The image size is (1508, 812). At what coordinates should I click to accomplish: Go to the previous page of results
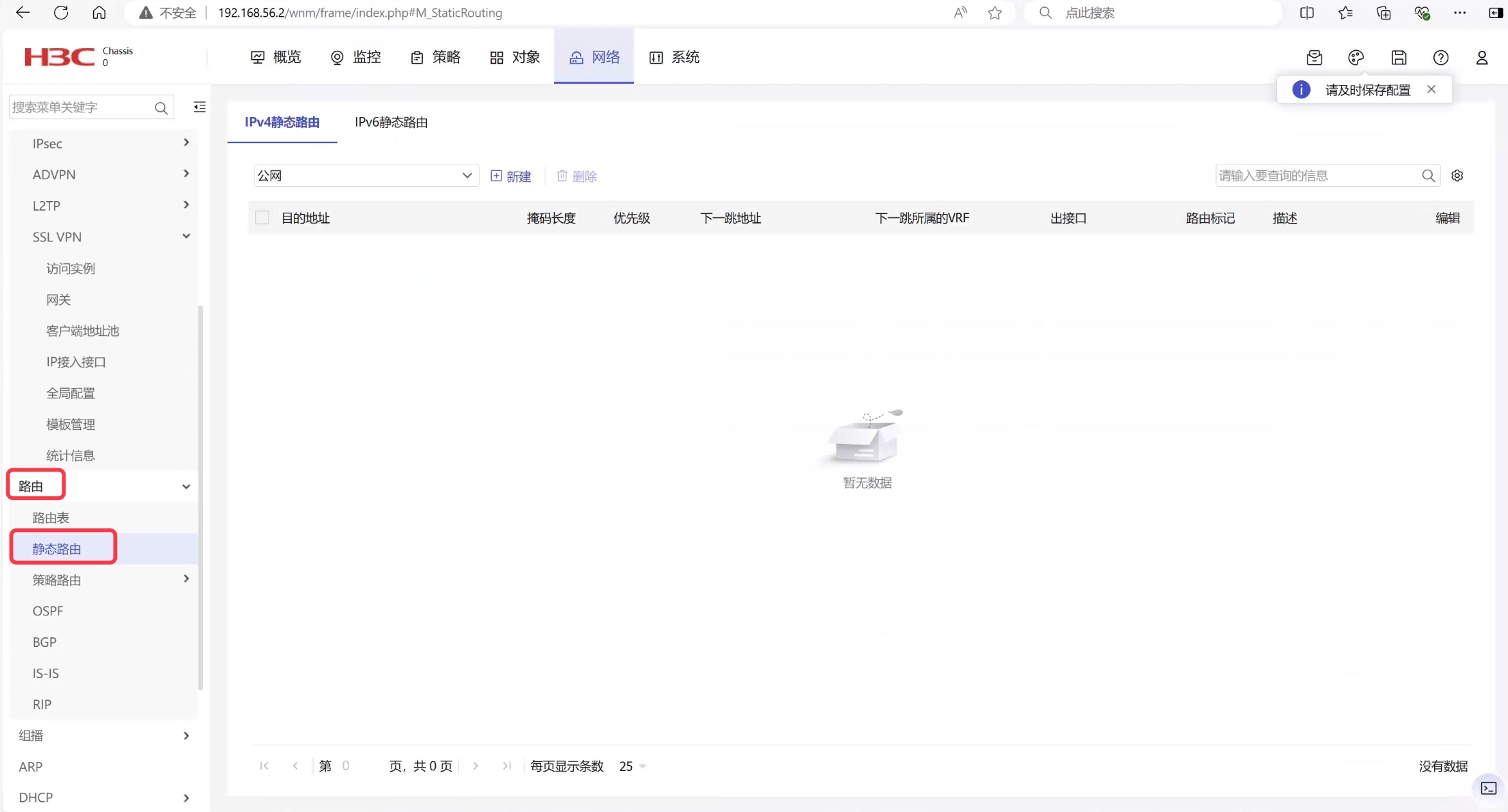pyautogui.click(x=295, y=766)
